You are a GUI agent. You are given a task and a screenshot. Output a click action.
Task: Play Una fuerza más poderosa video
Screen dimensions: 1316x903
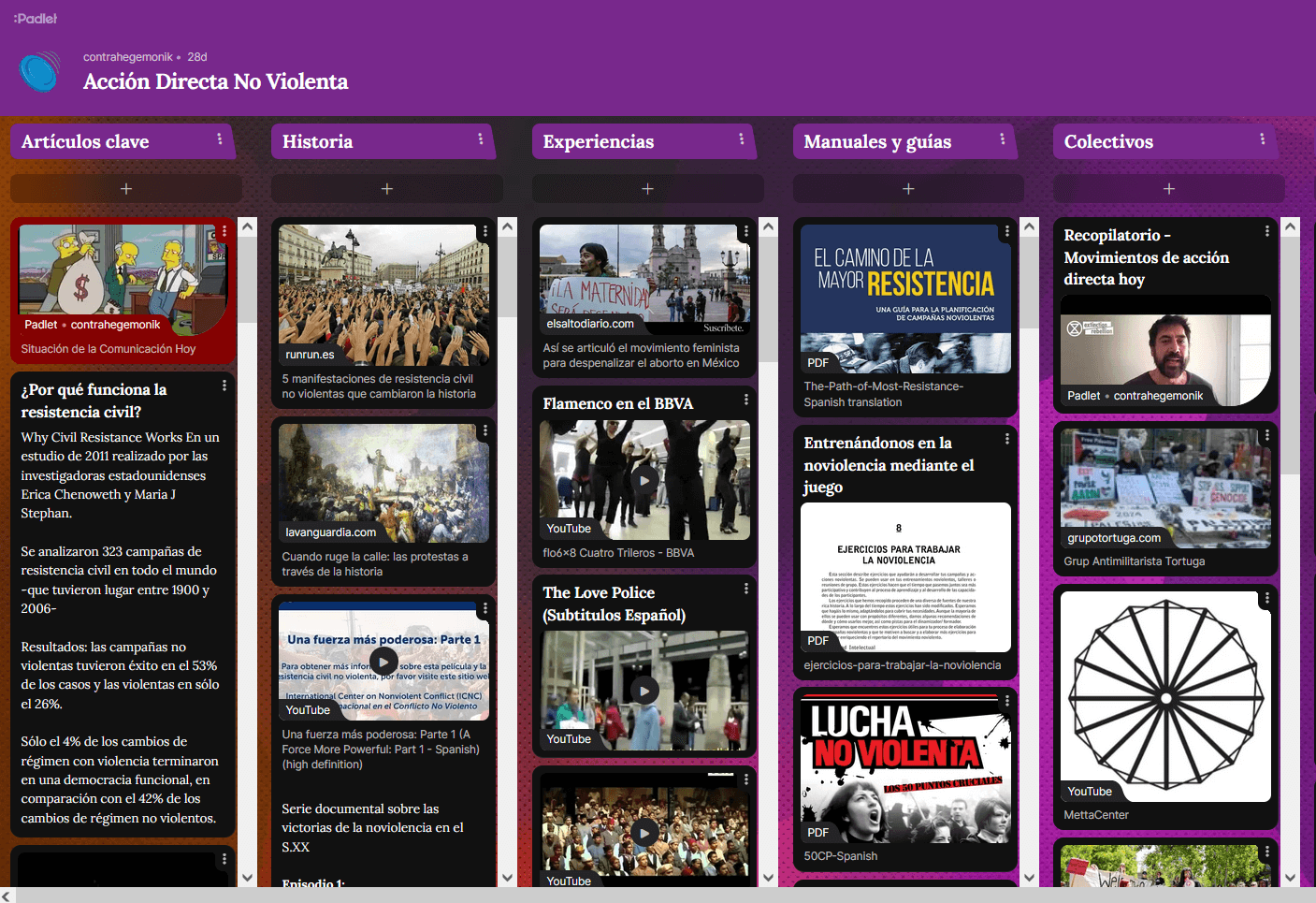click(383, 662)
